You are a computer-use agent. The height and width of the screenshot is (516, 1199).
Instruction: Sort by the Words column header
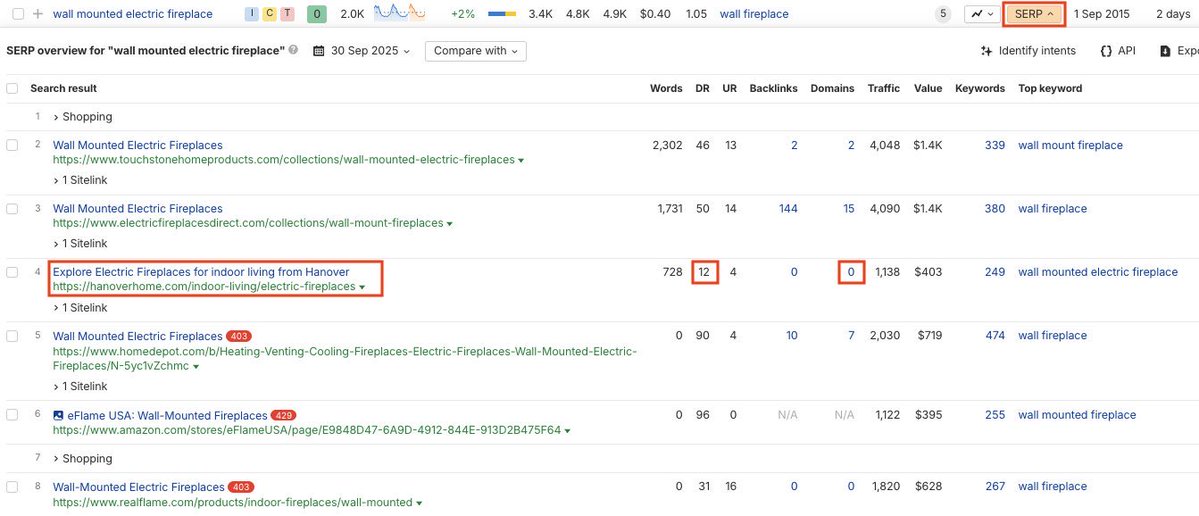coord(666,89)
